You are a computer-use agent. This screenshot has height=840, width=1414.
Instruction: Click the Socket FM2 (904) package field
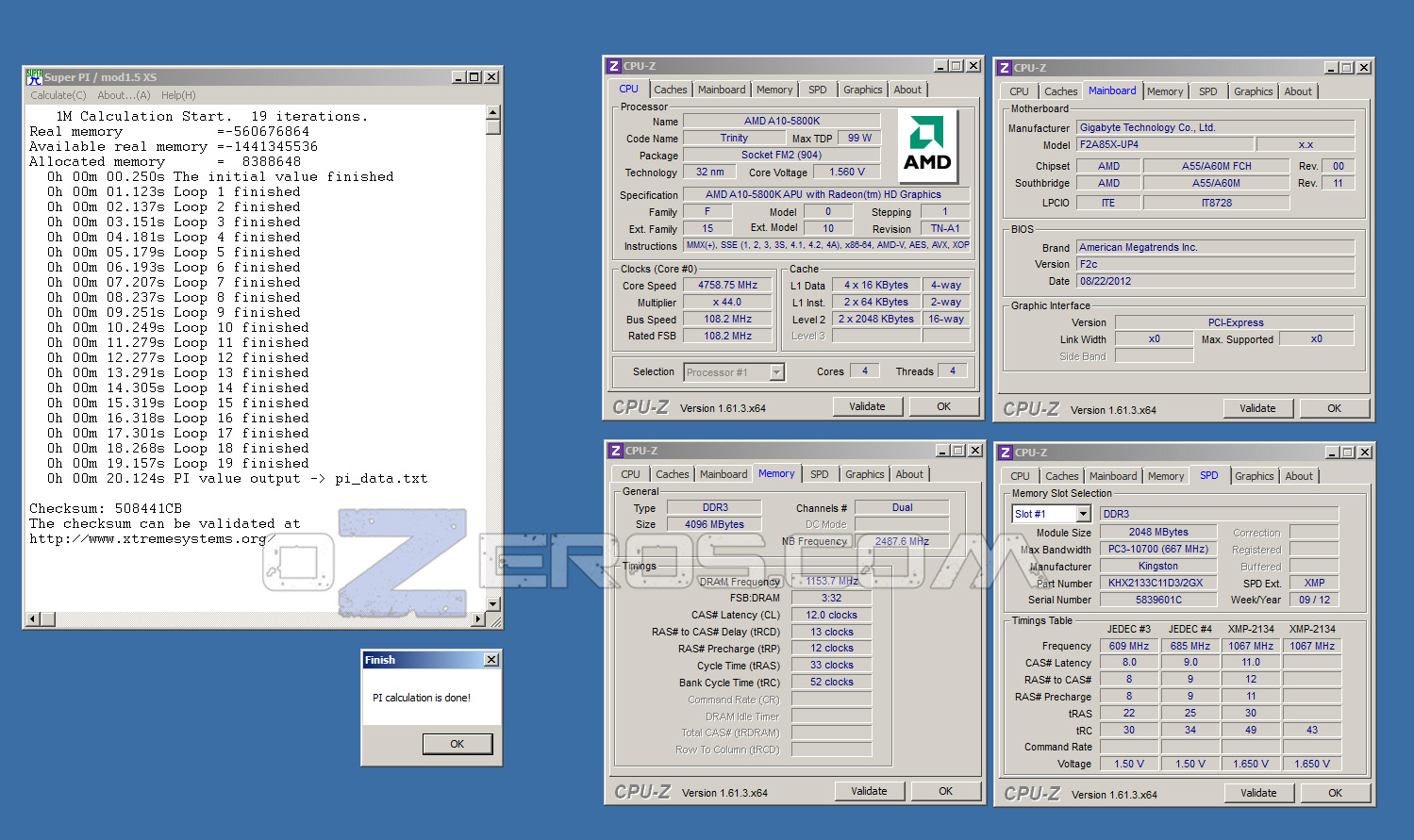click(x=782, y=155)
